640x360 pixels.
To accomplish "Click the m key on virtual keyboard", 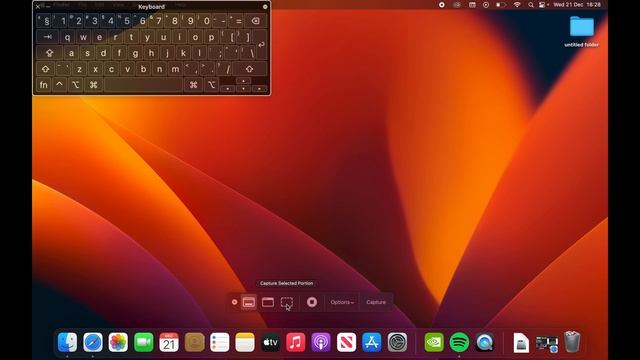I will (x=176, y=69).
